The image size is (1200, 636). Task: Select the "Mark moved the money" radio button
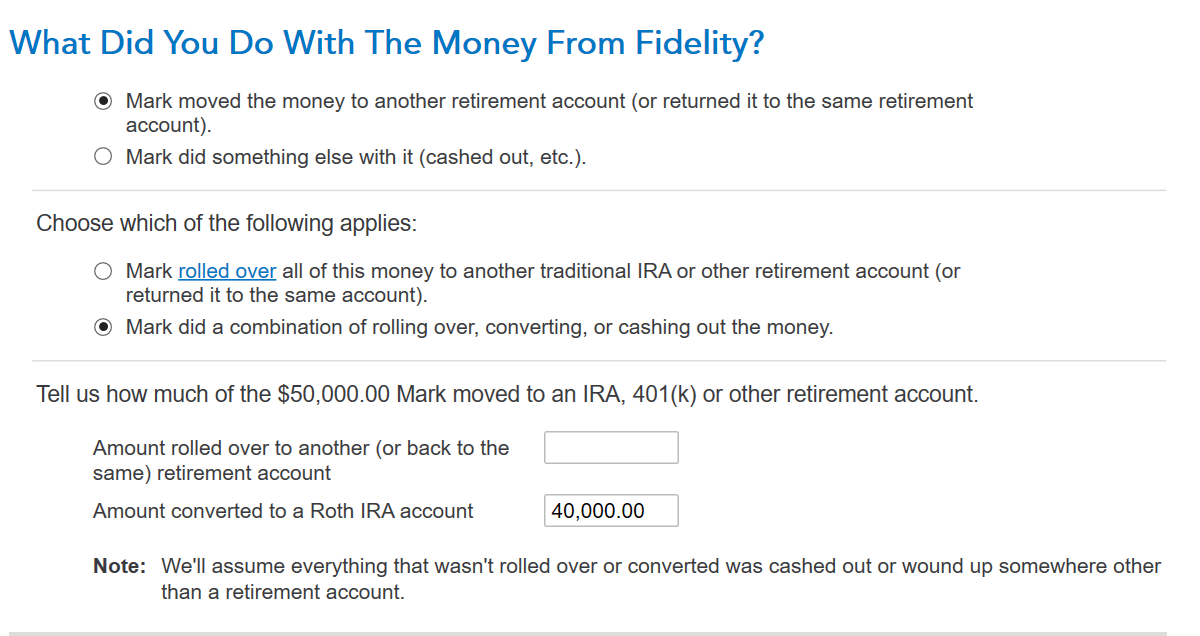point(102,101)
